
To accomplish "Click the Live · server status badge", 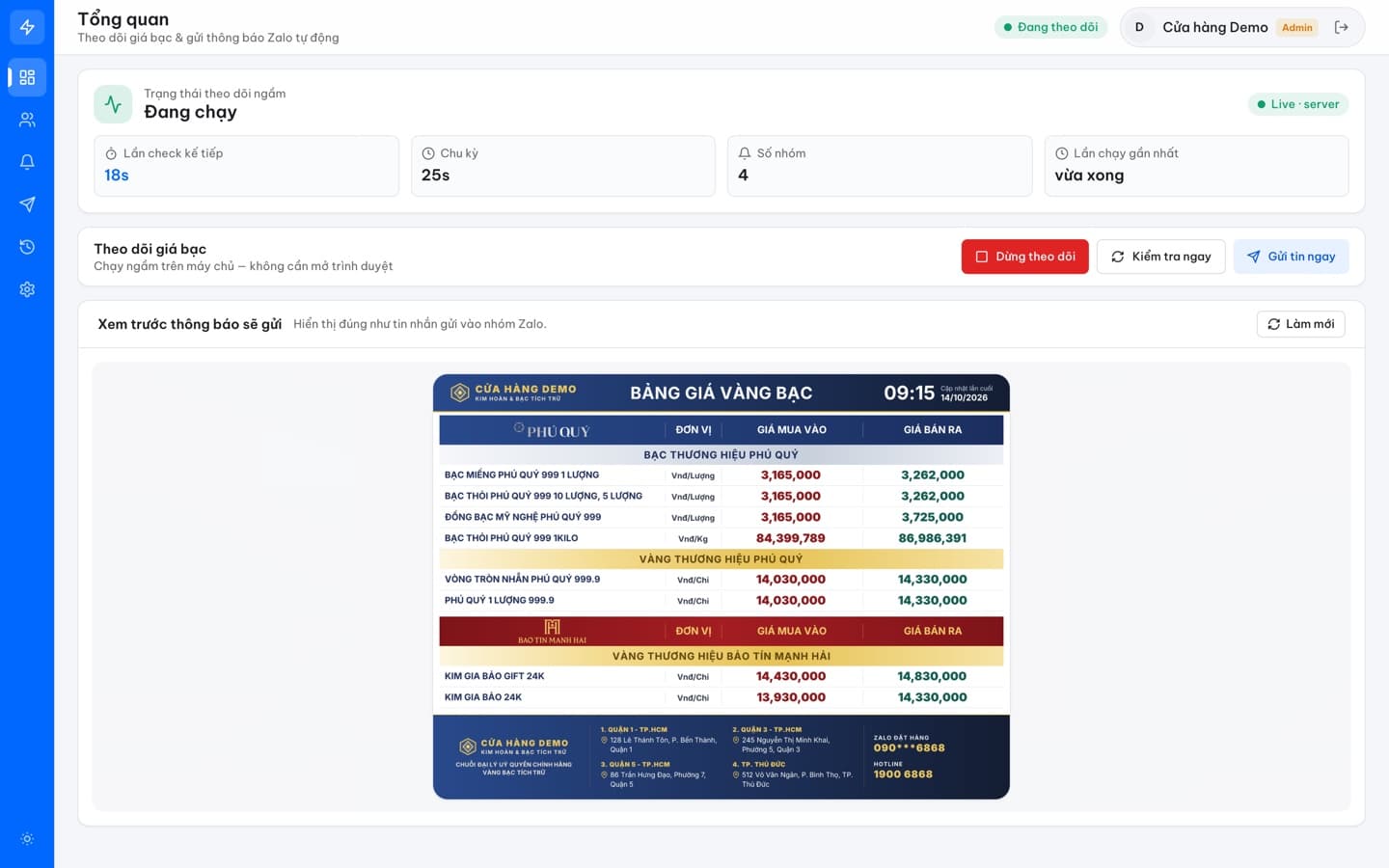I will coord(1298,104).
